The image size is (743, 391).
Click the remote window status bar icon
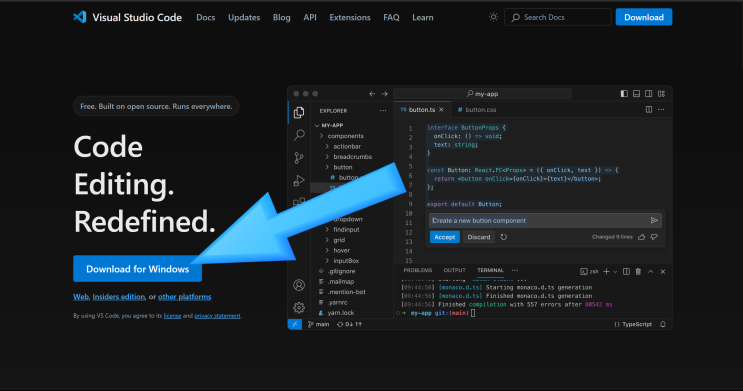tap(295, 324)
